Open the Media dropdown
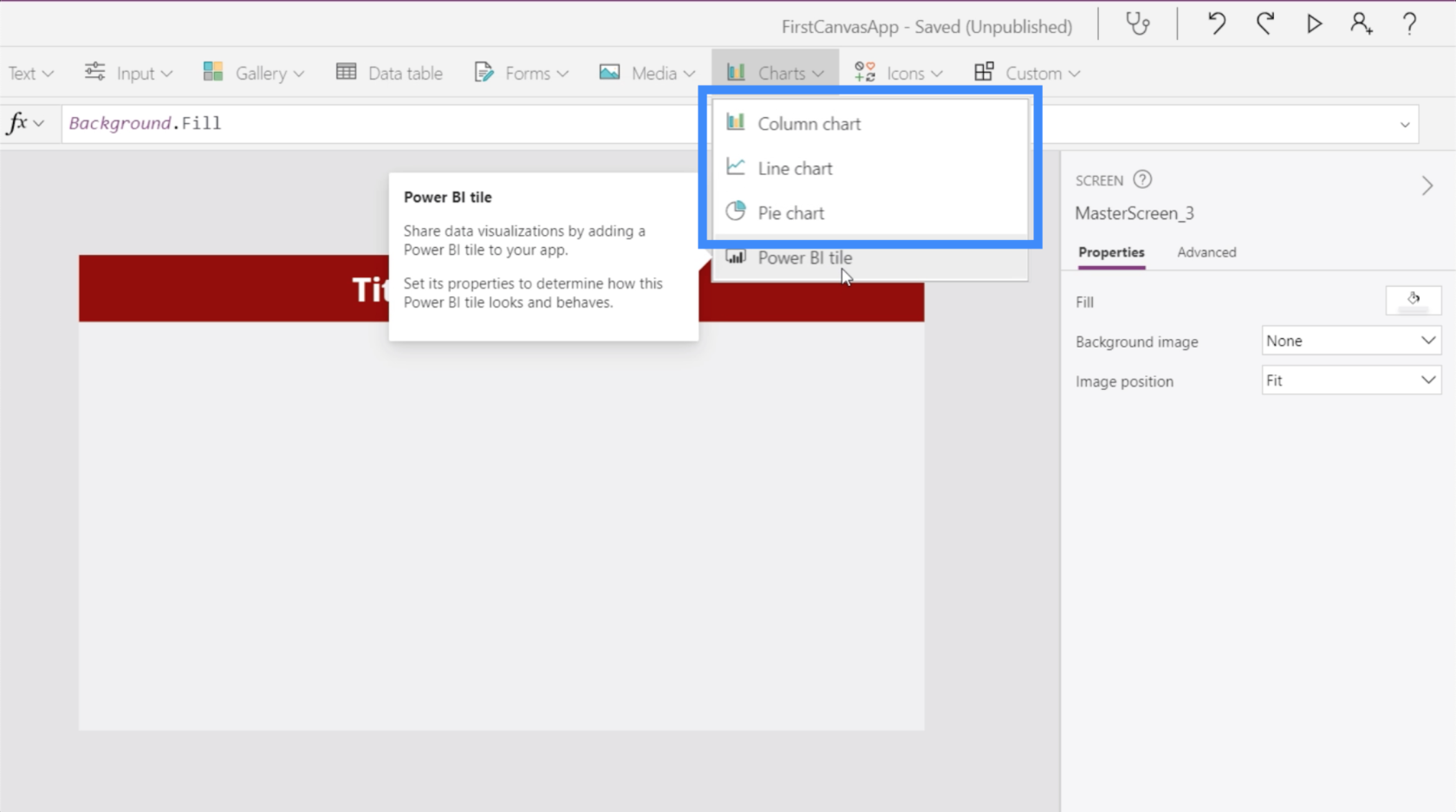The height and width of the screenshot is (812, 1456). 647,74
